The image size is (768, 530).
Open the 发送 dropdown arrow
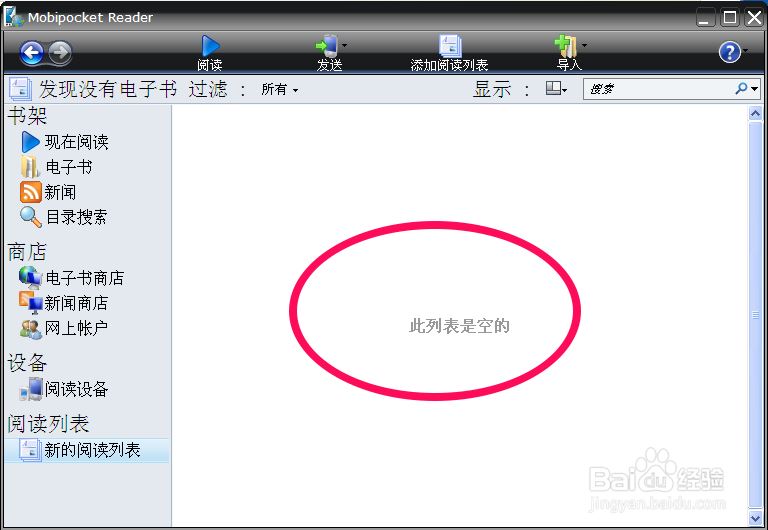coord(344,46)
